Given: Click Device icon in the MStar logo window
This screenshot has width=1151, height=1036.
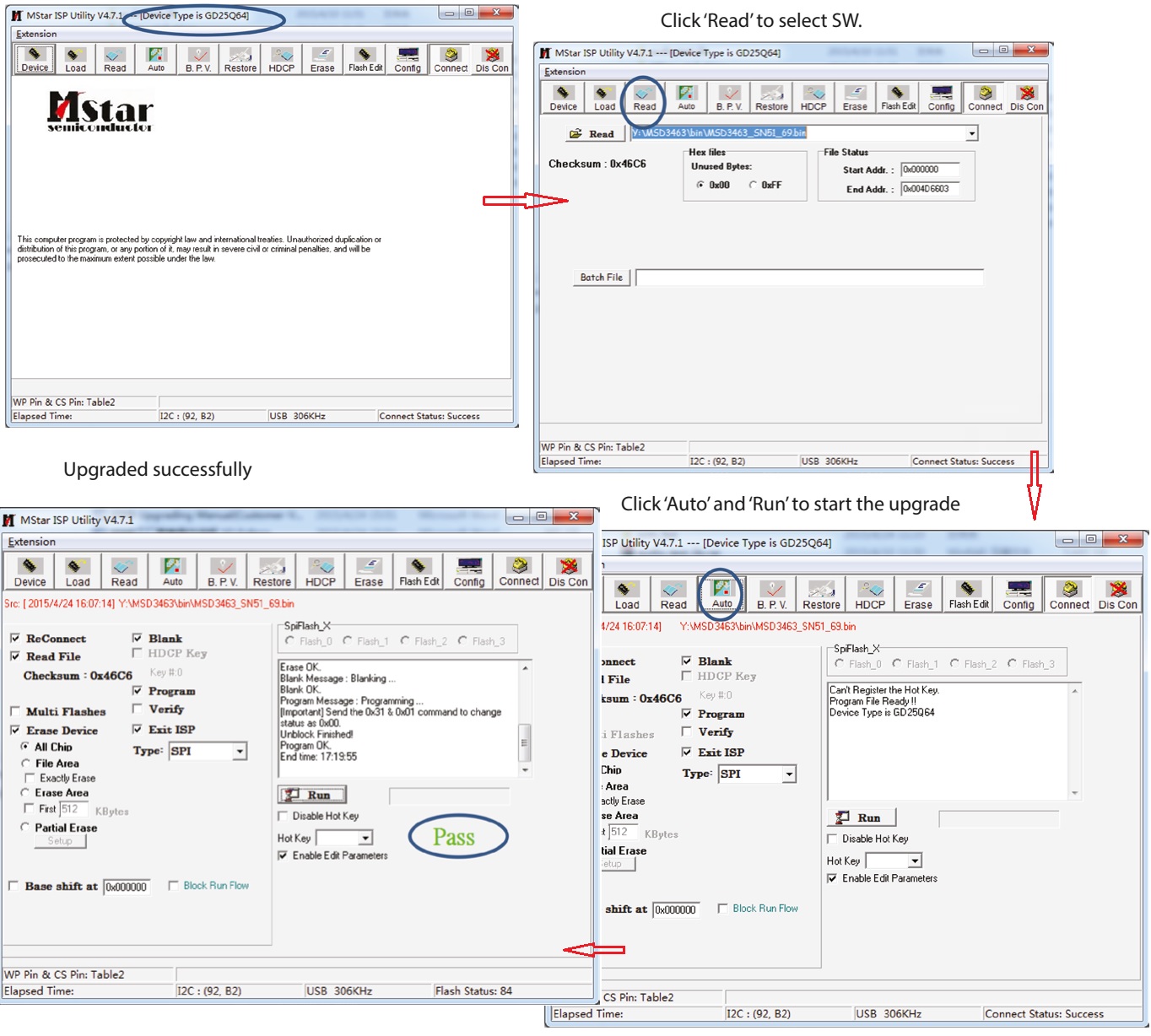Looking at the screenshot, I should click(35, 59).
